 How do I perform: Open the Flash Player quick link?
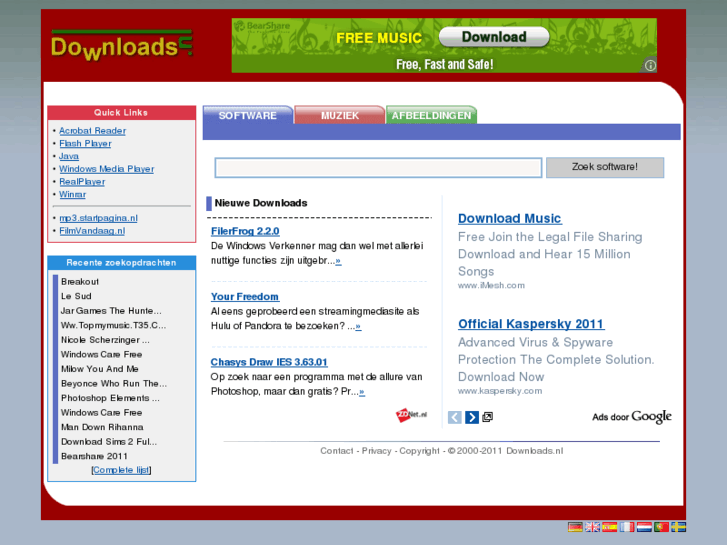coord(85,143)
